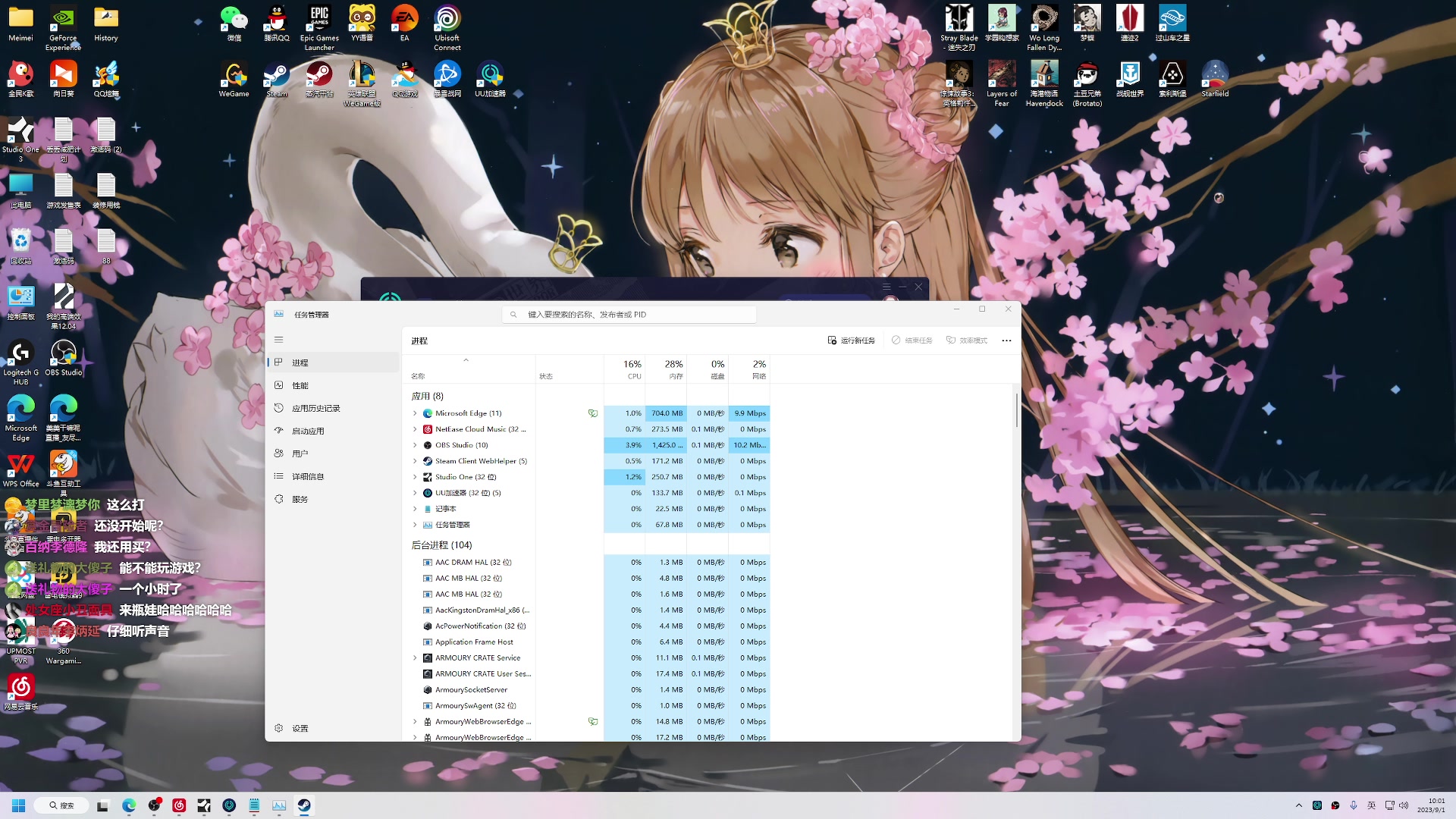Sort processes by Network column
The image size is (1456, 819).
click(x=749, y=369)
